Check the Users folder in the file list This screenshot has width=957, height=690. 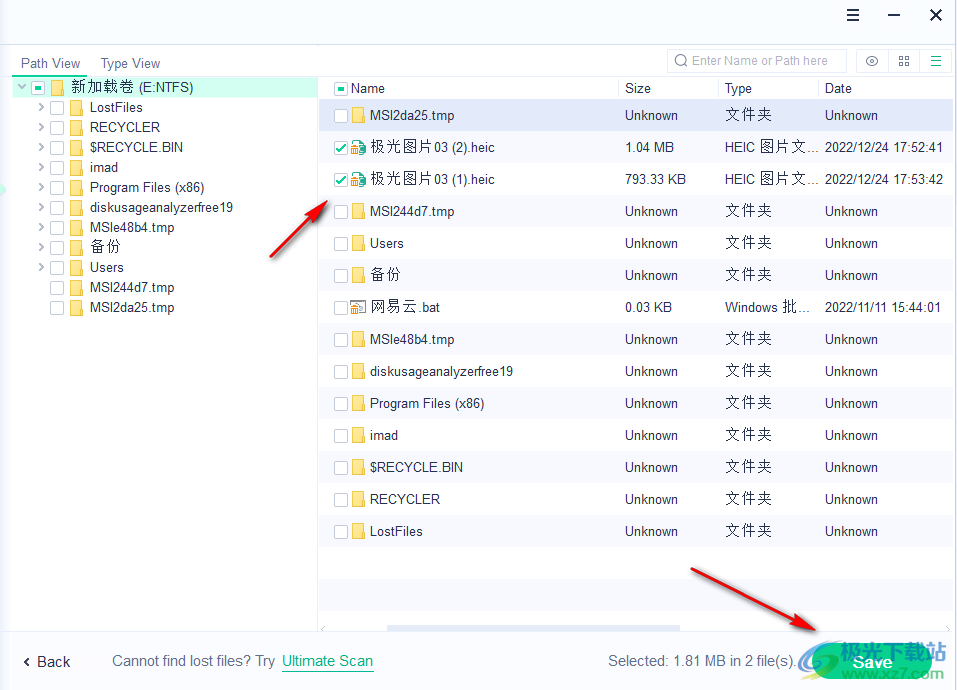tap(340, 243)
